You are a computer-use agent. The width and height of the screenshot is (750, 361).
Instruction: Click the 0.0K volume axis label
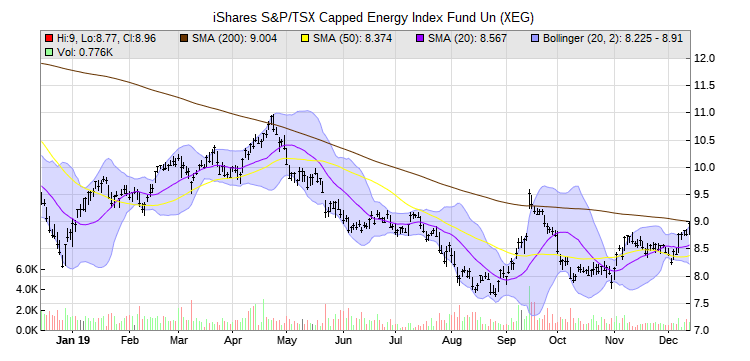tap(27, 330)
